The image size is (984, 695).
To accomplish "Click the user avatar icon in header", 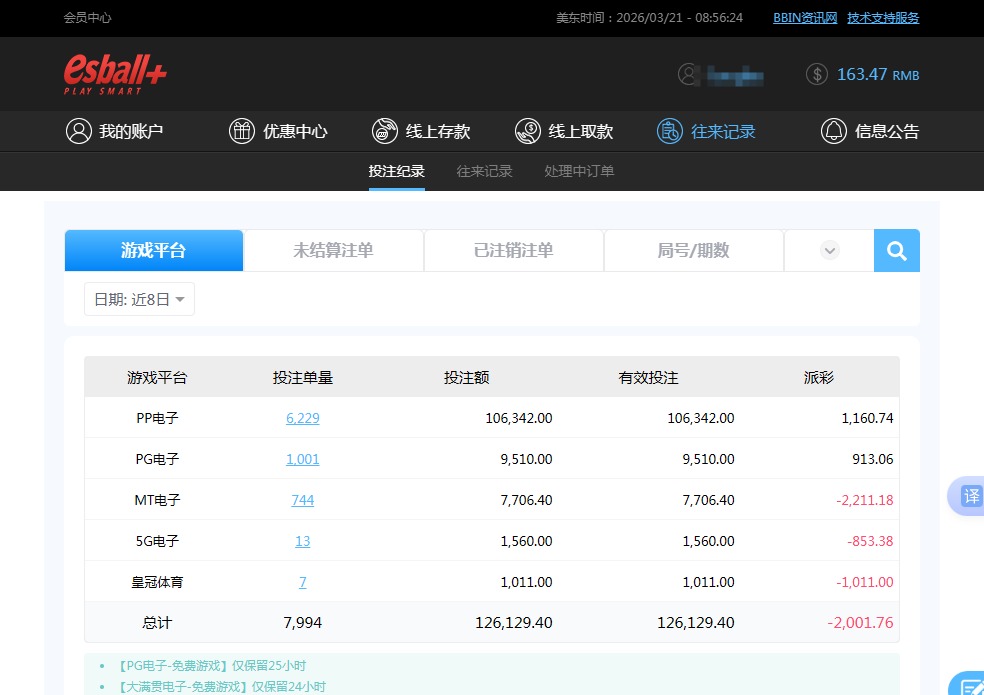I will coord(688,74).
